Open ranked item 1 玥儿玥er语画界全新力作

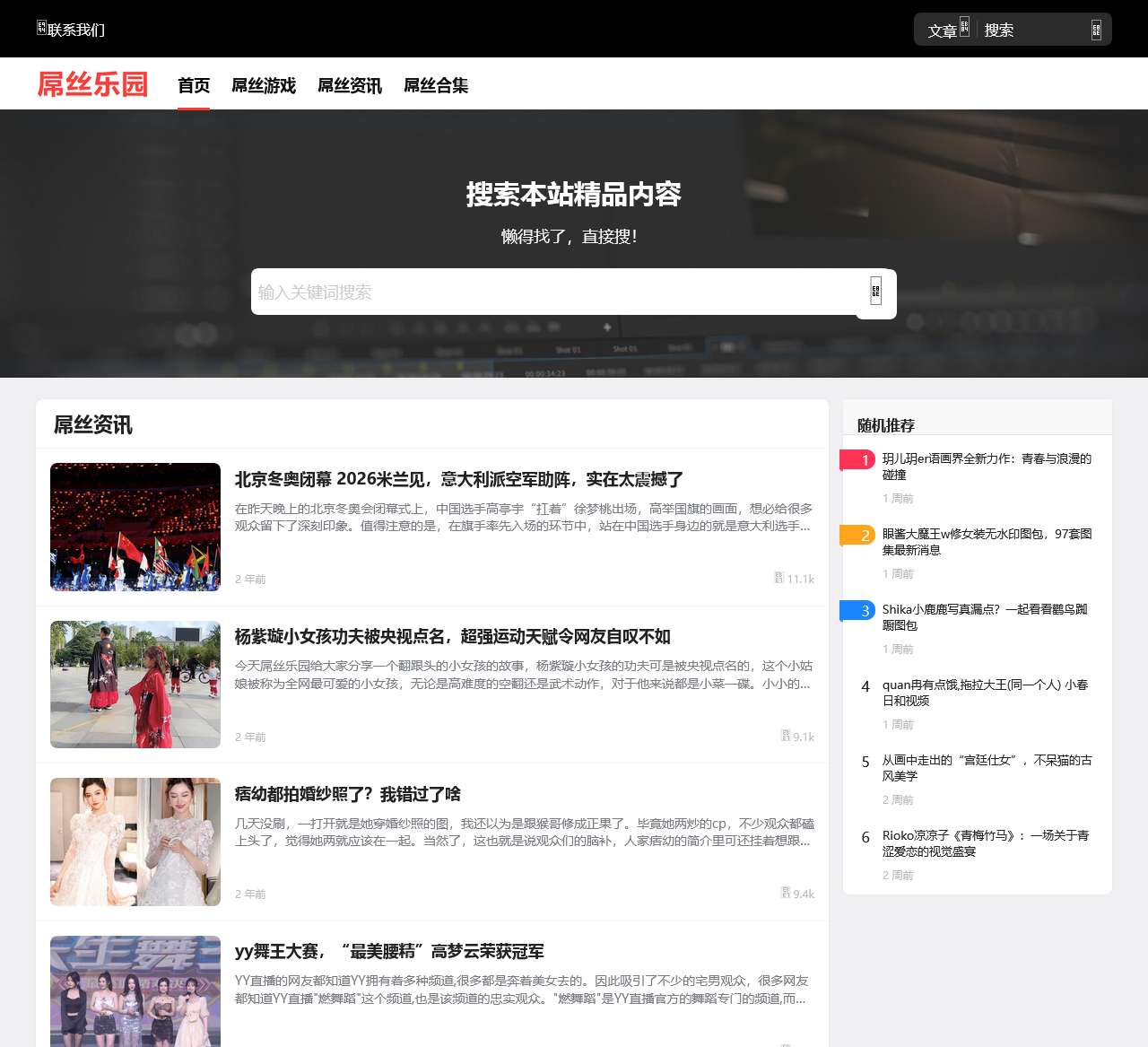pyautogui.click(x=987, y=467)
